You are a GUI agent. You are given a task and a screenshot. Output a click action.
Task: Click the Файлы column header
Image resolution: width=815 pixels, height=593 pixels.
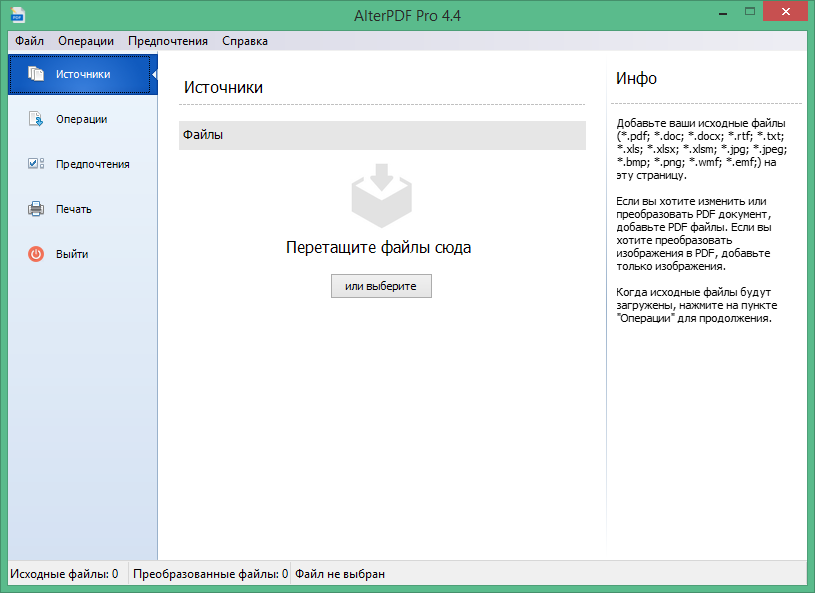pos(382,135)
